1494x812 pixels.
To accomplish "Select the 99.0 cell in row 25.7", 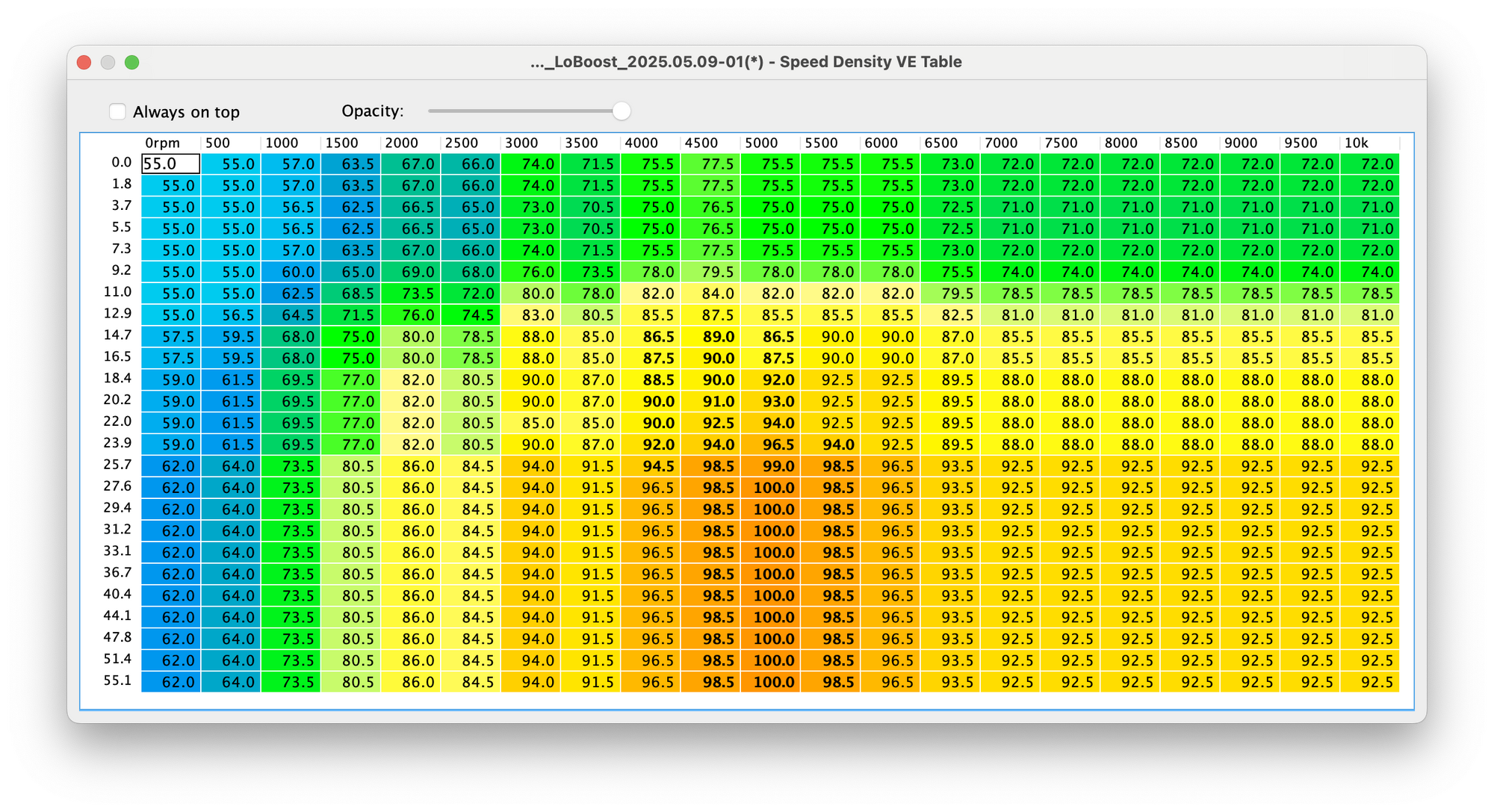I will point(770,466).
